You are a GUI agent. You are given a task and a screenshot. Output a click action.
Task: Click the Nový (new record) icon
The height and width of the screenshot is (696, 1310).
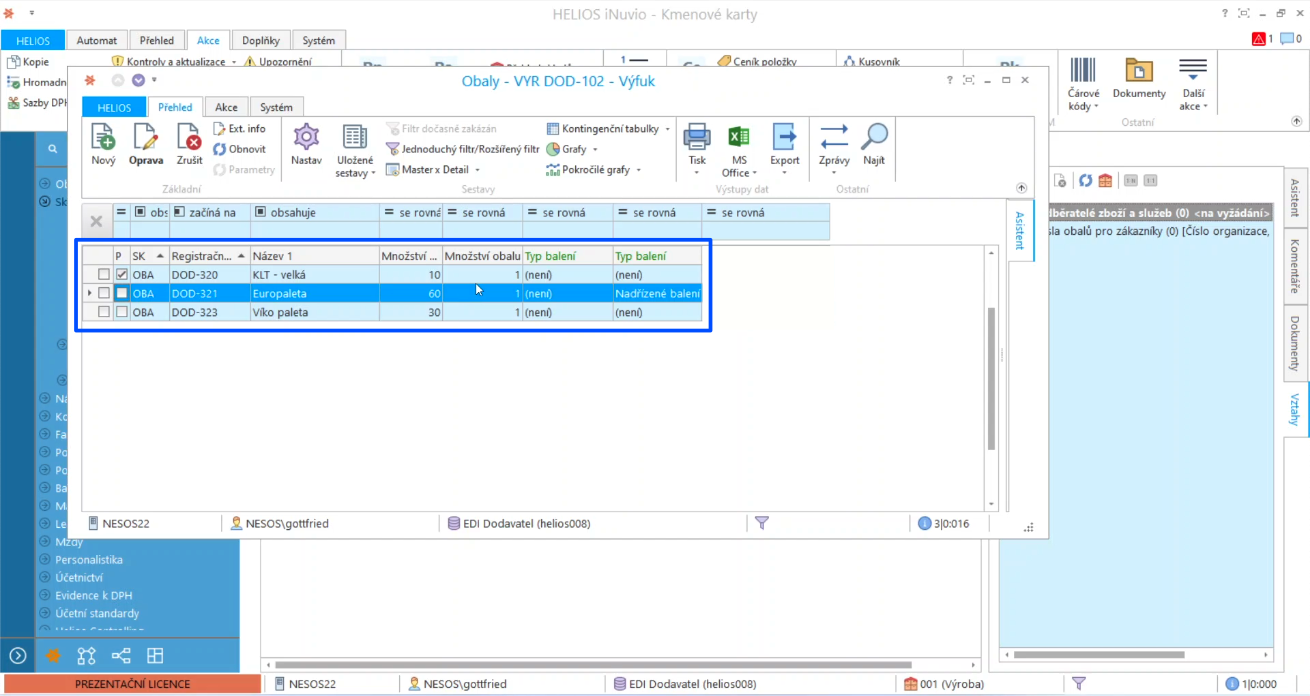tap(103, 138)
